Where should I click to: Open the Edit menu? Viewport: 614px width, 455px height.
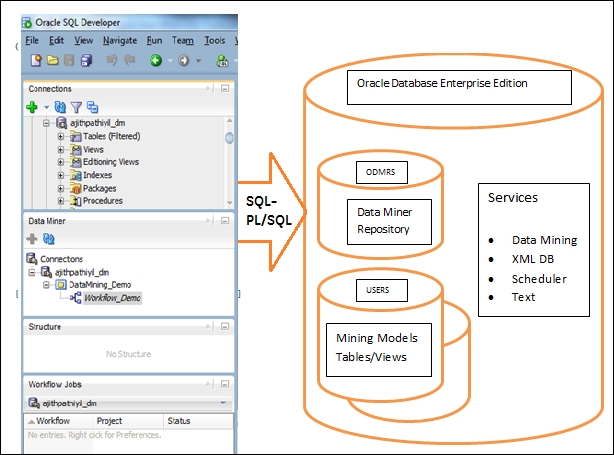pyautogui.click(x=56, y=40)
